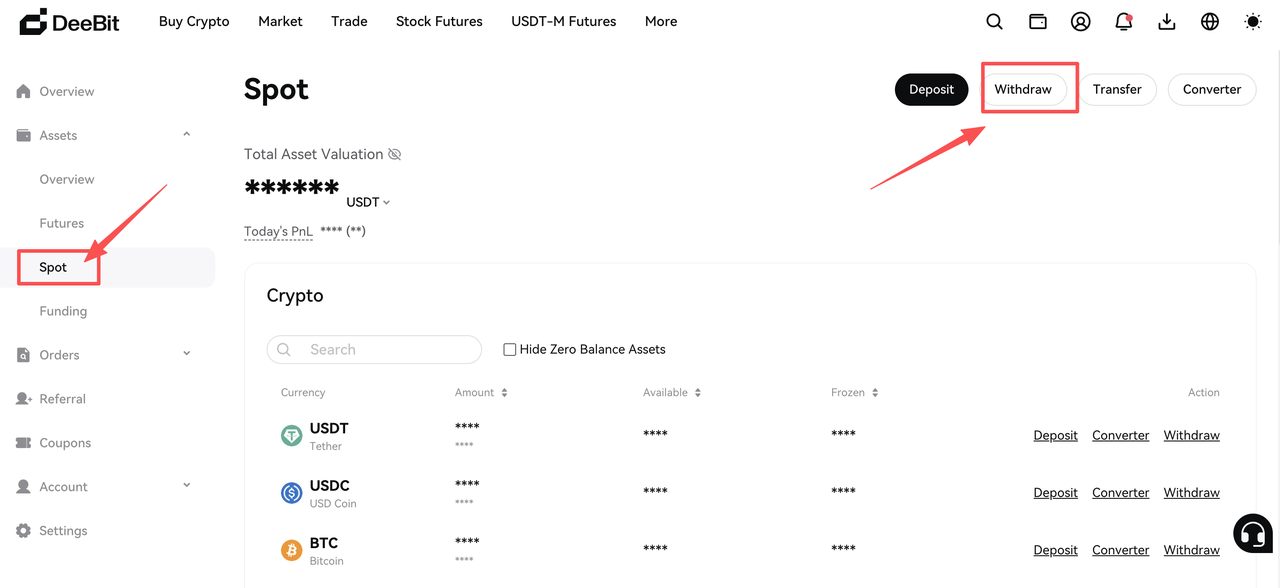Click Converter link in BTC row
The width and height of the screenshot is (1280, 588).
tap(1121, 550)
